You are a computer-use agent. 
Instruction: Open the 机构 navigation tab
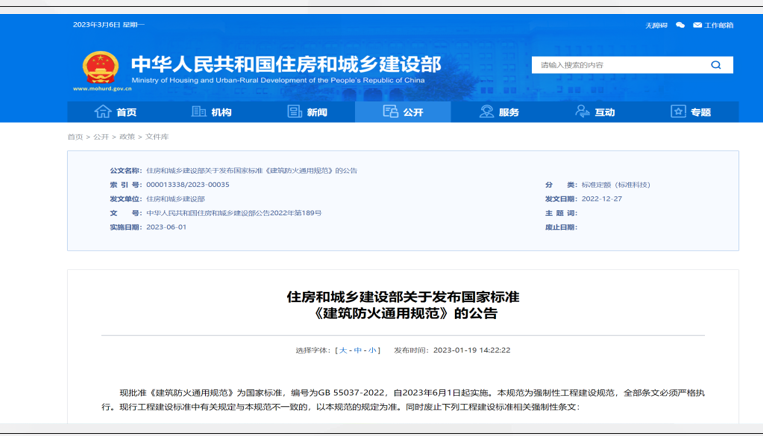[211, 112]
